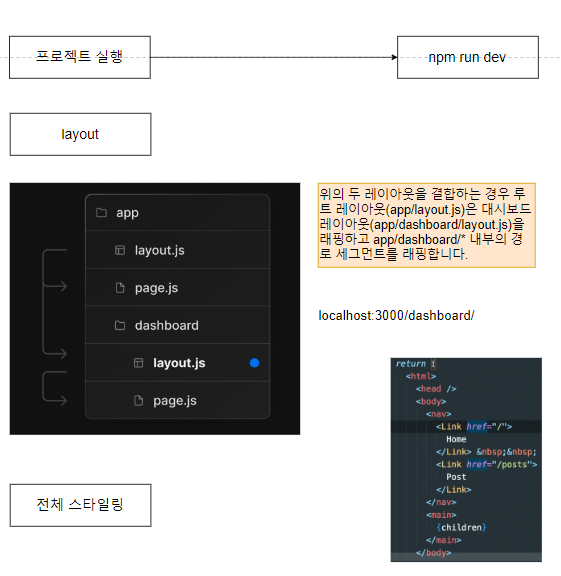Click the localhost:3000/dashboard/ text
Viewport: 561px width, 576px height.
point(396,316)
